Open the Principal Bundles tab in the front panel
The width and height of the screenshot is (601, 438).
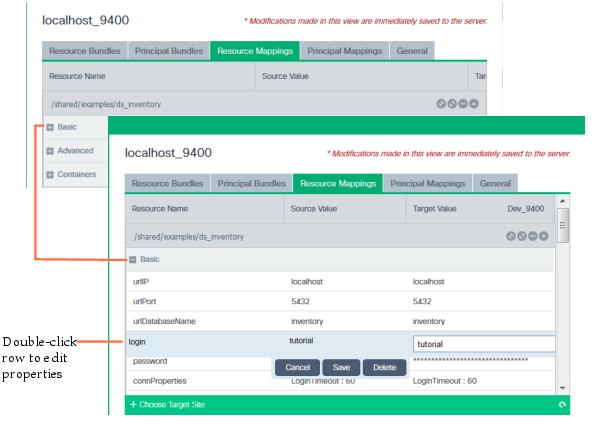tap(252, 184)
